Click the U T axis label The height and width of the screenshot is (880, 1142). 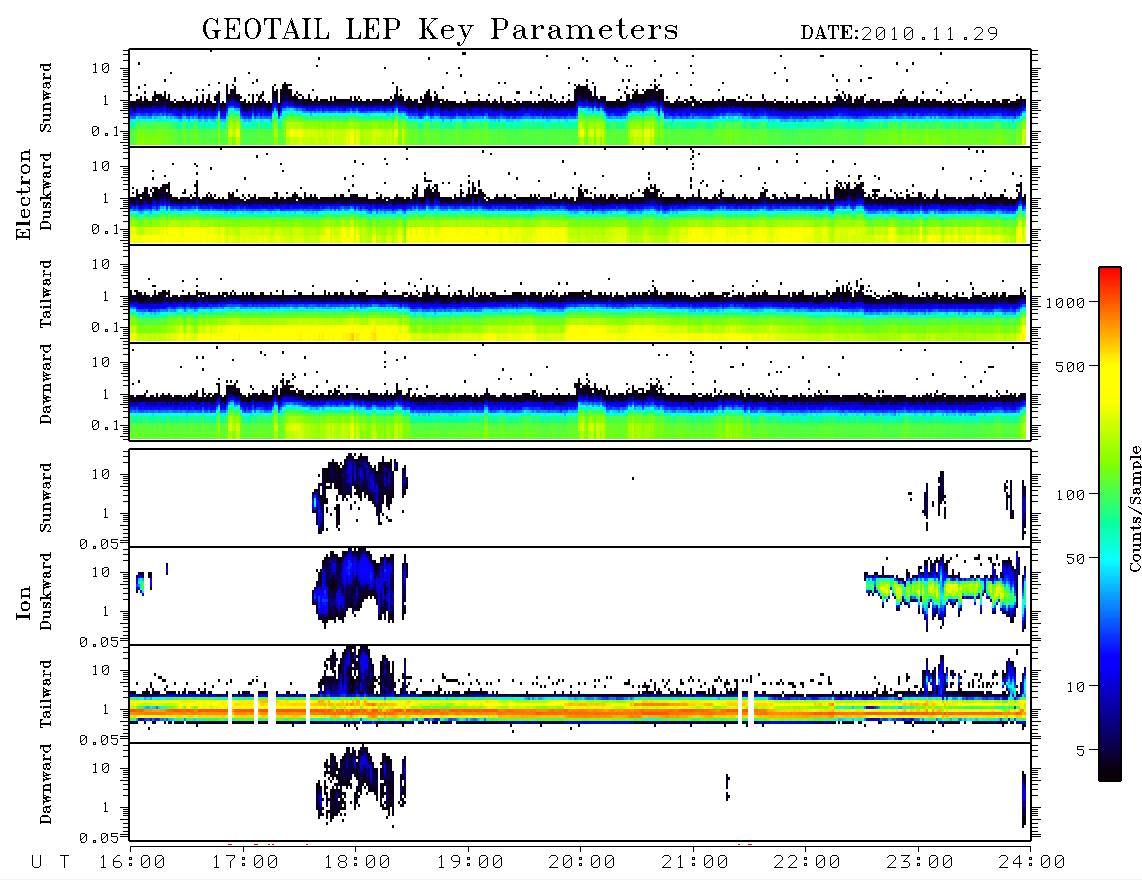click(51, 862)
